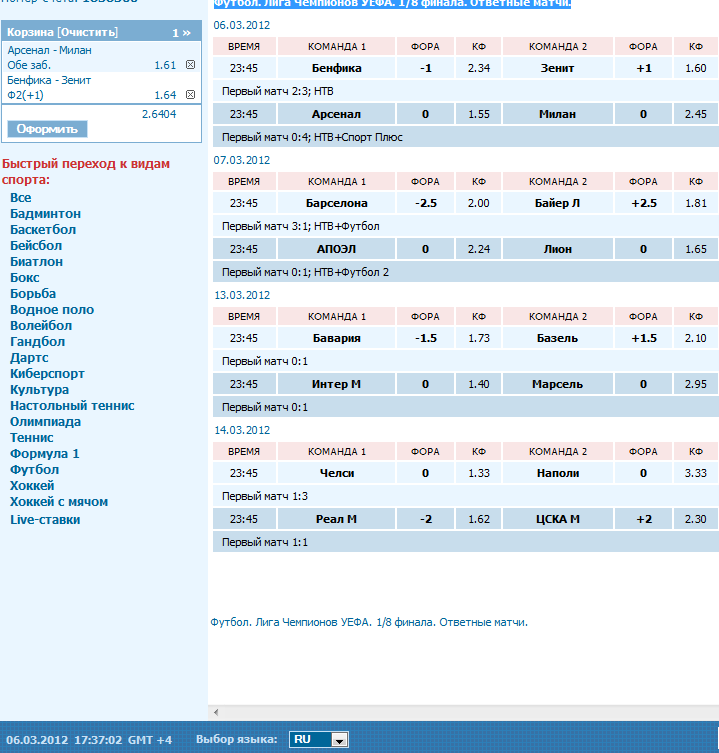Click the Барселона team name
Screen dimensions: 719x753
tap(337, 203)
